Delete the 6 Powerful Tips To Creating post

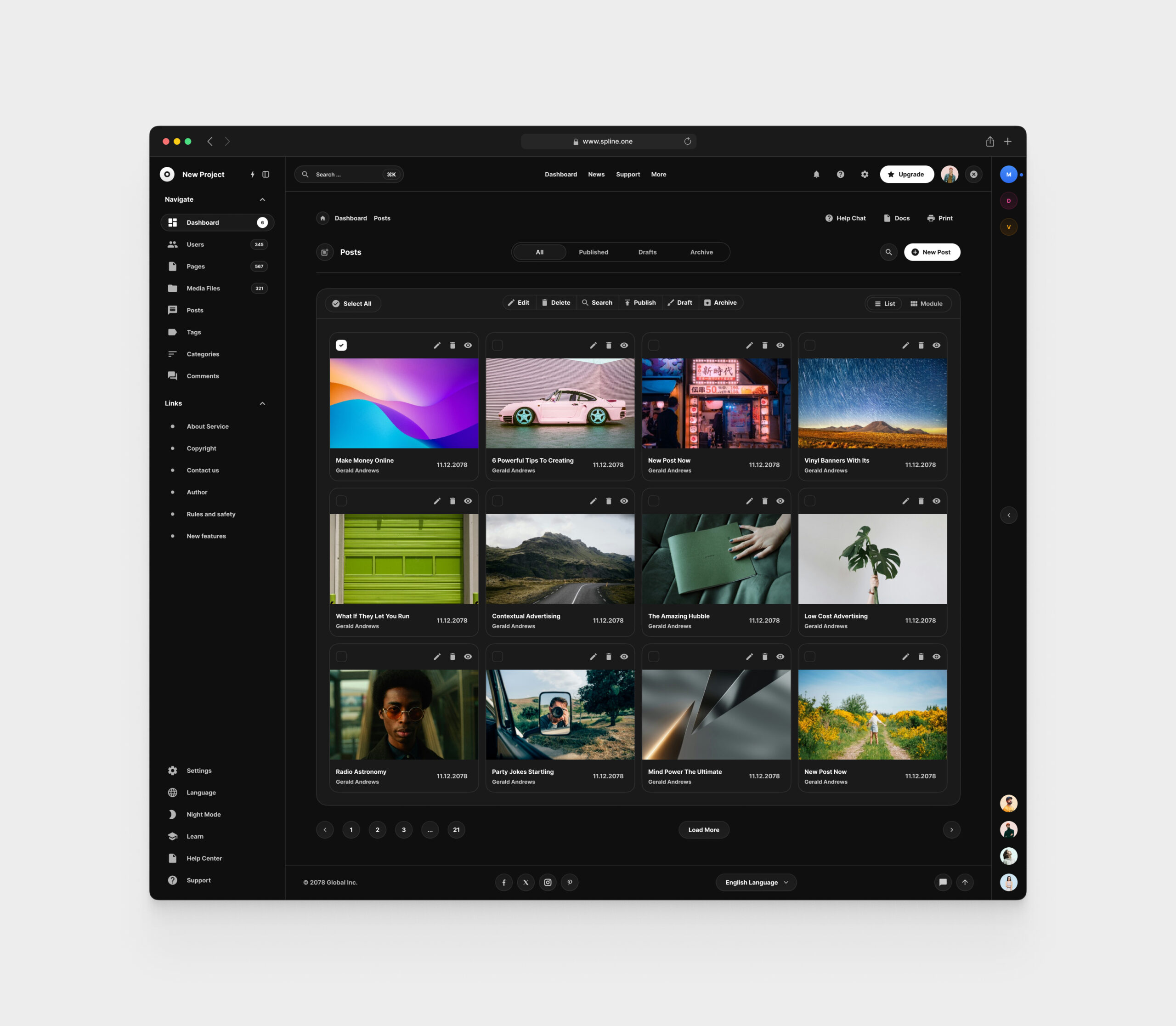pyautogui.click(x=609, y=345)
